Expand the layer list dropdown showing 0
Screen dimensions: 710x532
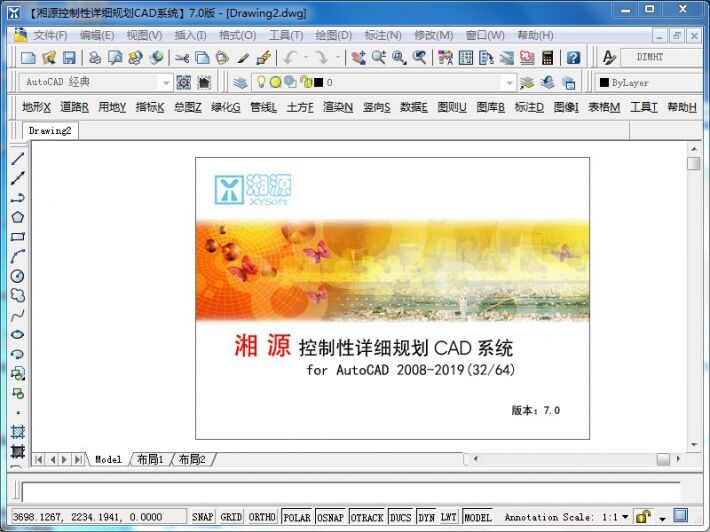coord(509,82)
